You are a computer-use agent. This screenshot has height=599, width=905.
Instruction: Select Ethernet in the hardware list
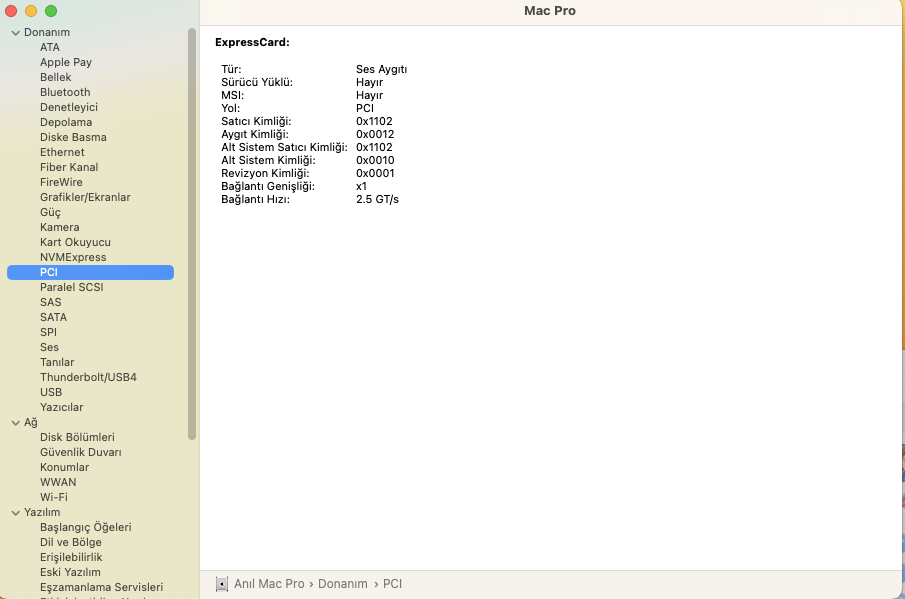62,152
